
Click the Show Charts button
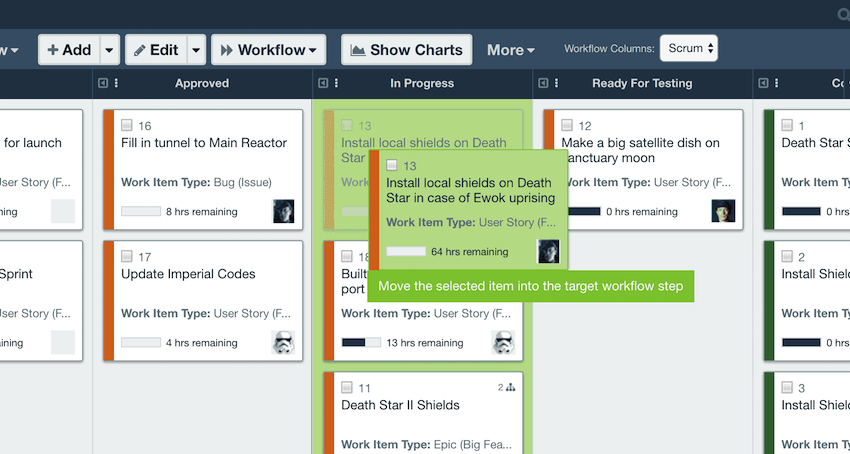[407, 50]
